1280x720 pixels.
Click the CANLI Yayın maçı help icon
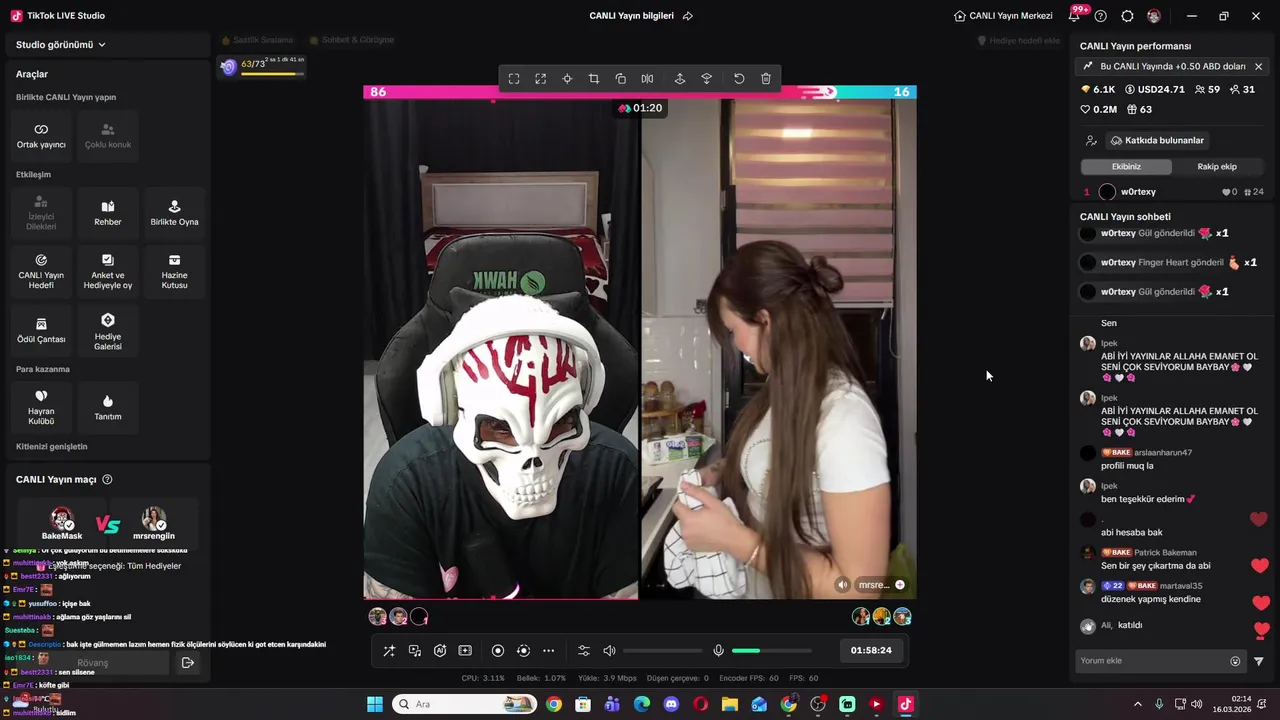pos(108,480)
